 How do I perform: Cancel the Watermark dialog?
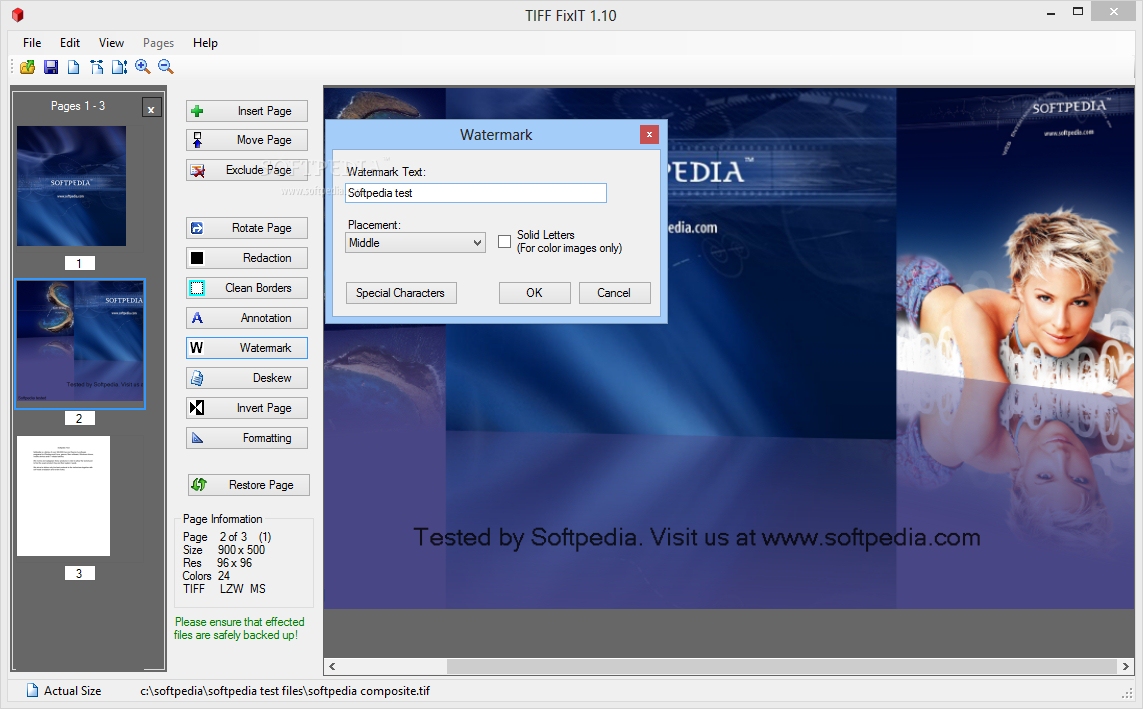[x=615, y=293]
